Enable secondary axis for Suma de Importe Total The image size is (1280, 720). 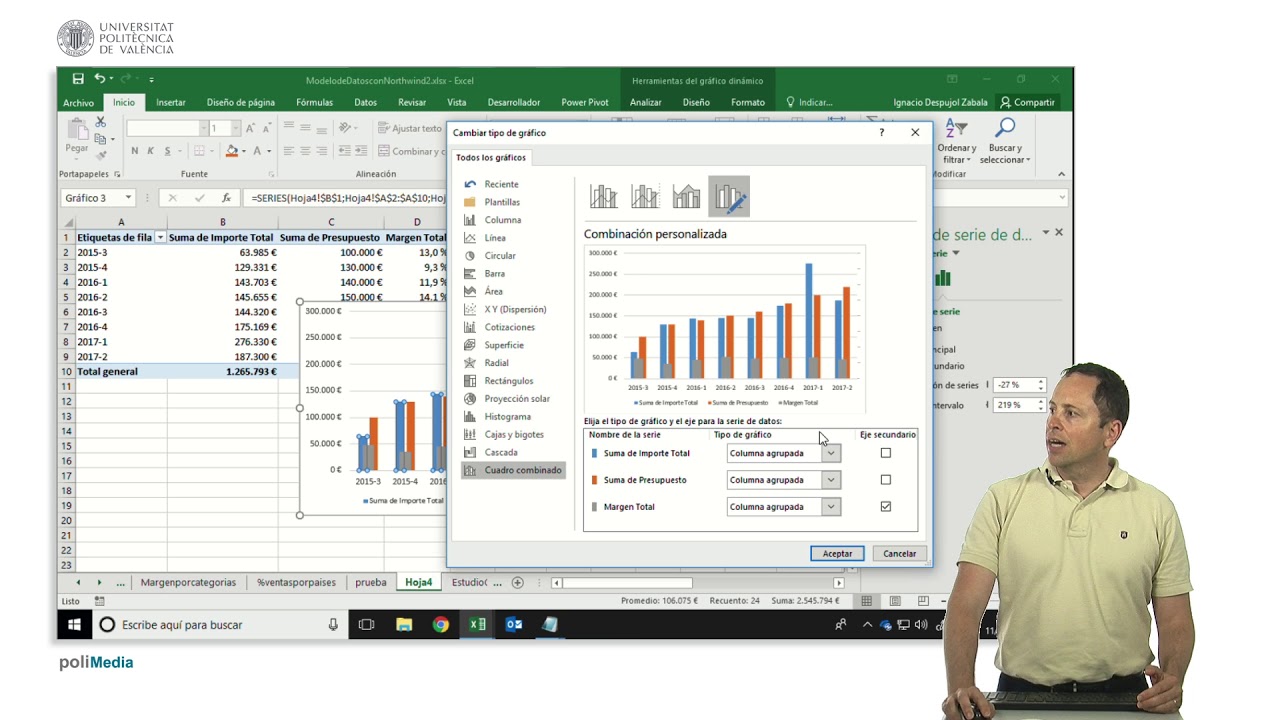(885, 453)
